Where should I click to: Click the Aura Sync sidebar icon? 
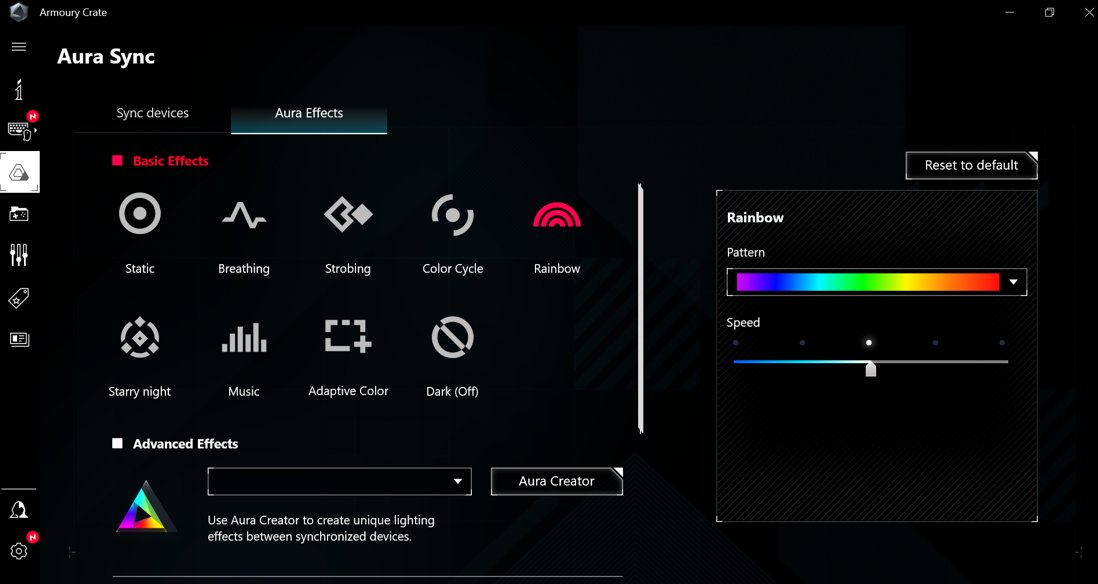(x=20, y=172)
